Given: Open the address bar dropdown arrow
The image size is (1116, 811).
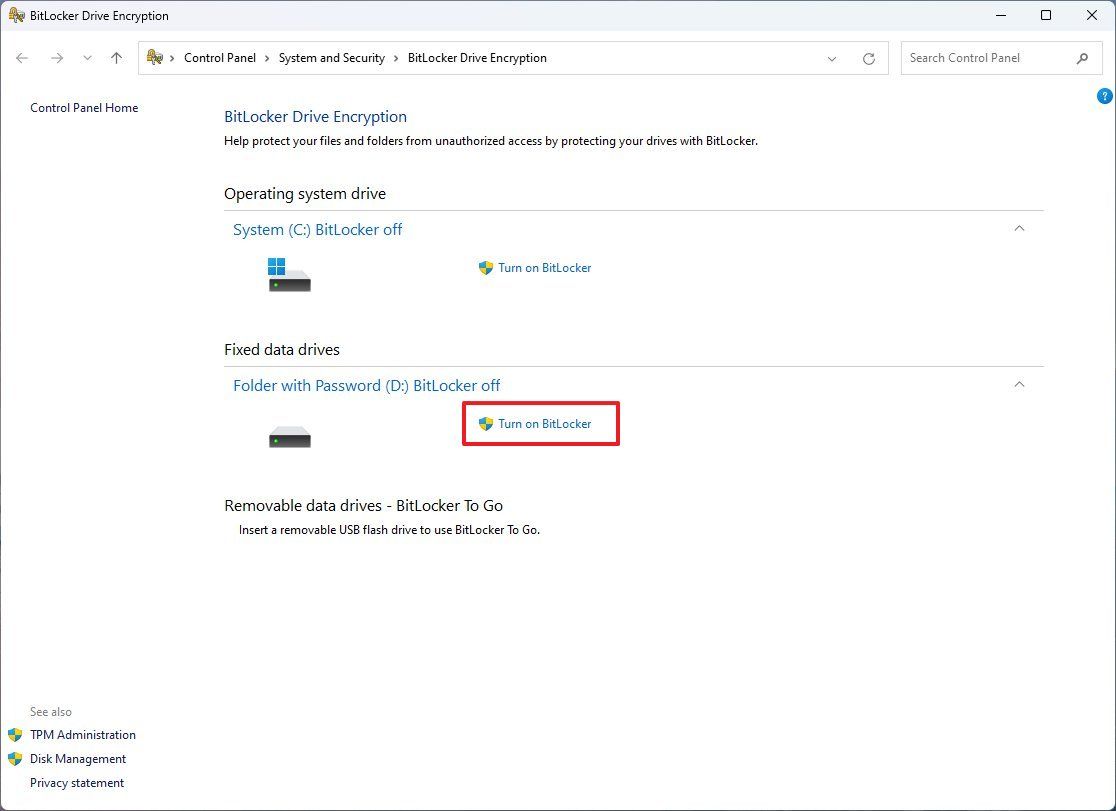Looking at the screenshot, I should [832, 58].
